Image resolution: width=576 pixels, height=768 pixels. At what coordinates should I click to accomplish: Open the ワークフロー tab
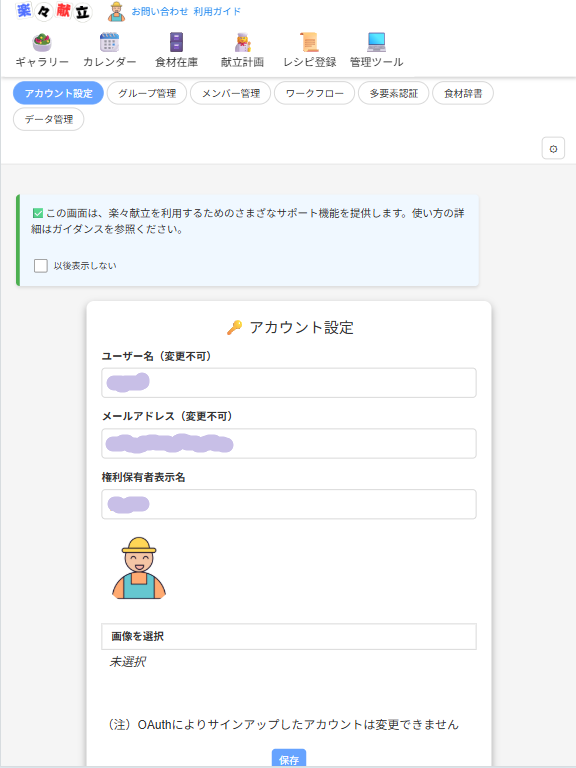coord(314,93)
